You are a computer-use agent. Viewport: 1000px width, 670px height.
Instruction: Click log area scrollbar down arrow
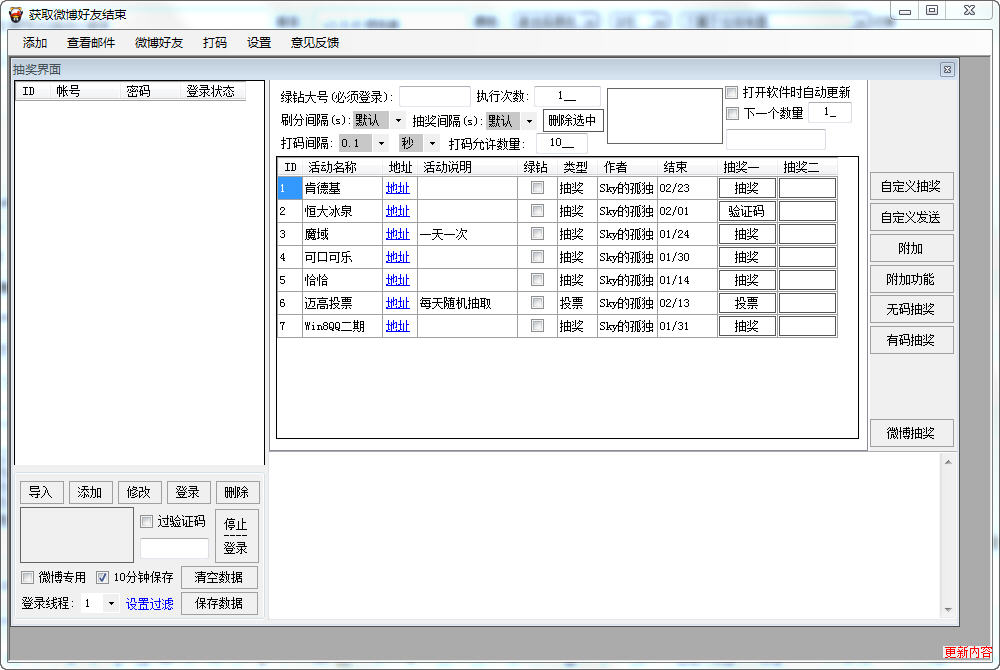(x=948, y=610)
